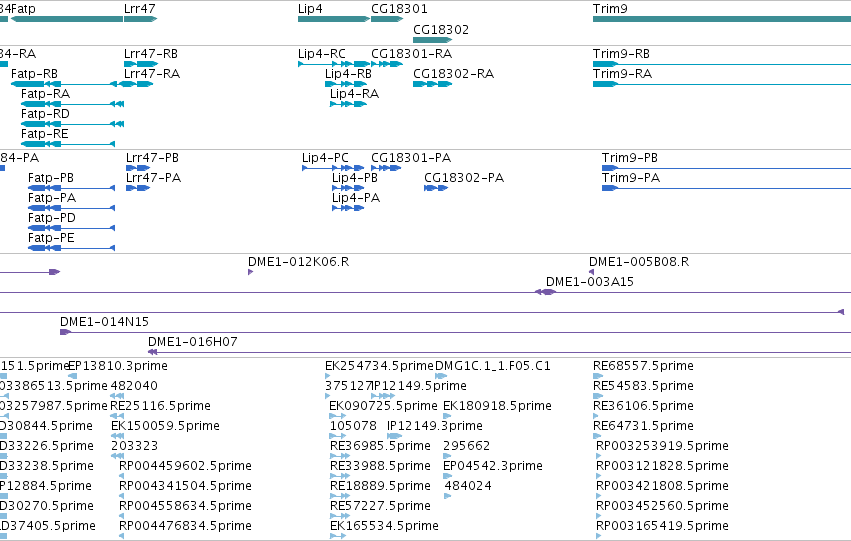Select clone DME1-005B08.R
Image resolution: width=851 pixels, height=541 pixels.
pos(592,272)
